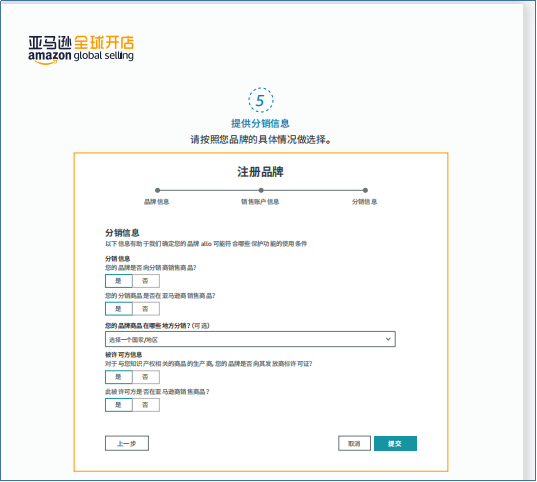Image resolution: width=537 pixels, height=482 pixels.
Task: Click the 提供分销信息 heading link
Action: click(x=260, y=123)
